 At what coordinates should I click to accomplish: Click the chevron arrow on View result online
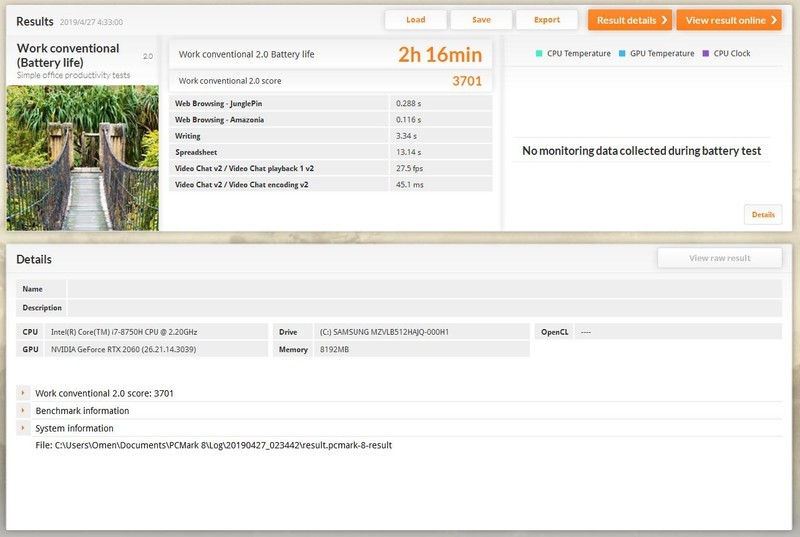[x=773, y=20]
